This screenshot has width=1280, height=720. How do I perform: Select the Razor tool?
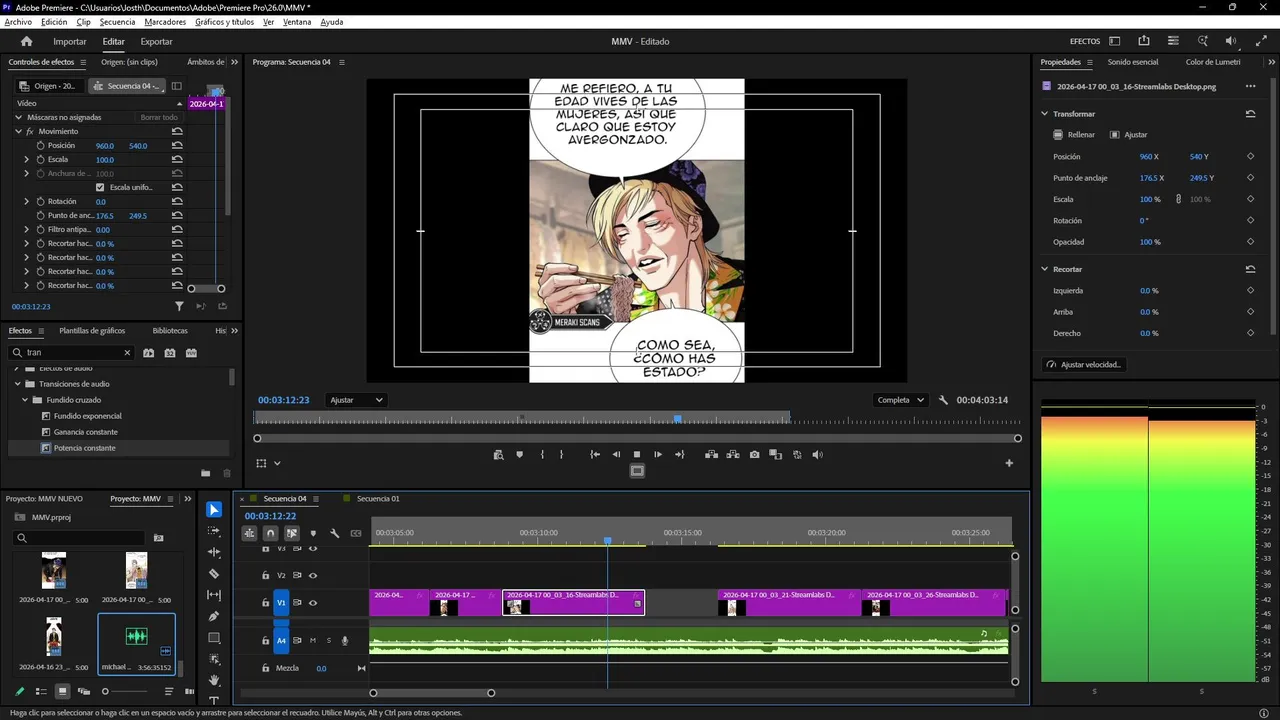(x=214, y=574)
